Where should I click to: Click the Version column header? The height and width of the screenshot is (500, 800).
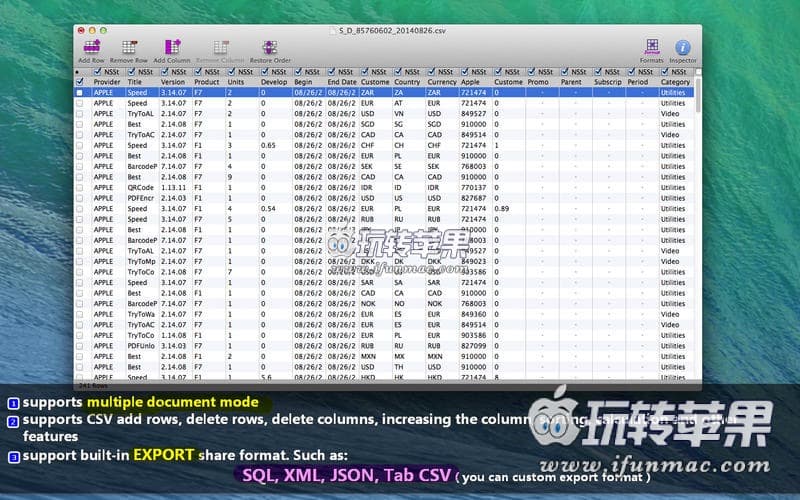173,82
